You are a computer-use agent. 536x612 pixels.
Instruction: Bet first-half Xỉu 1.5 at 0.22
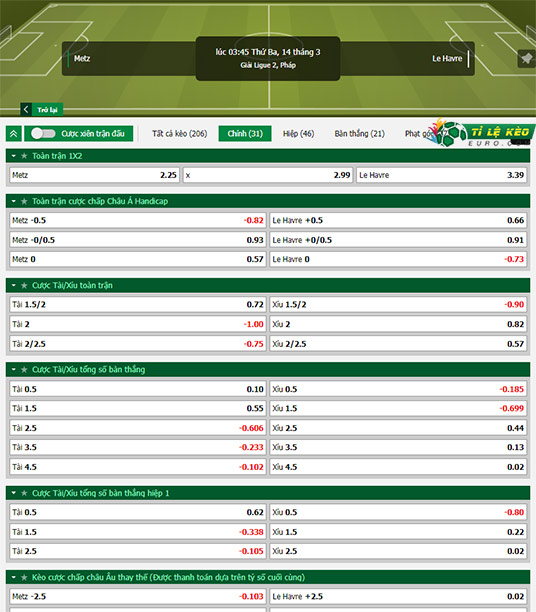click(398, 532)
